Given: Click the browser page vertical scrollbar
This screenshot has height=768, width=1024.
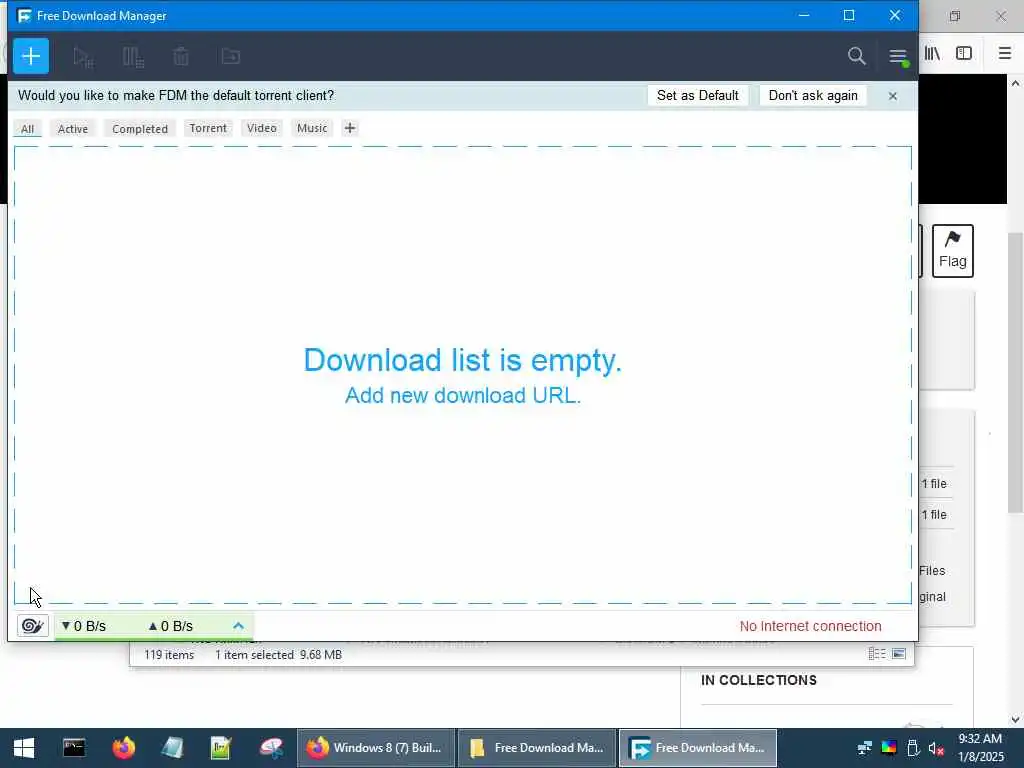Looking at the screenshot, I should pyautogui.click(x=1015, y=372).
